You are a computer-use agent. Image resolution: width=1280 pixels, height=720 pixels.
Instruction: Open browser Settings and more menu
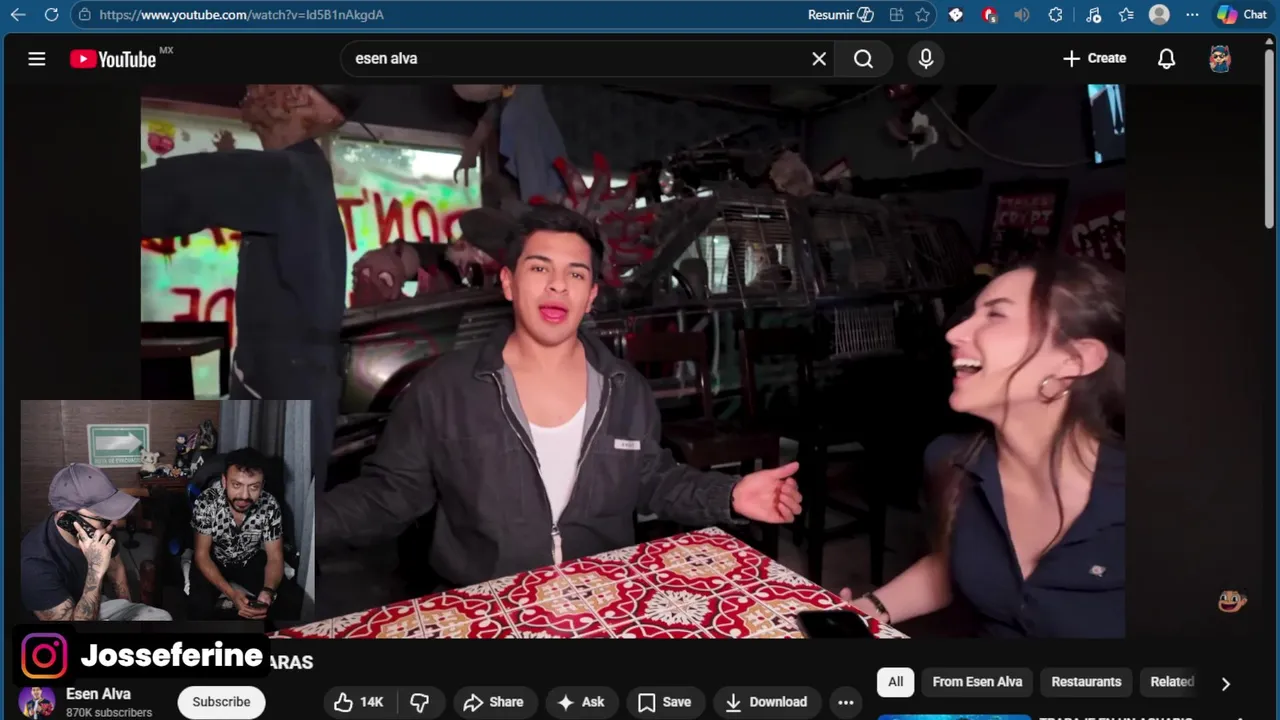[x=1192, y=15]
